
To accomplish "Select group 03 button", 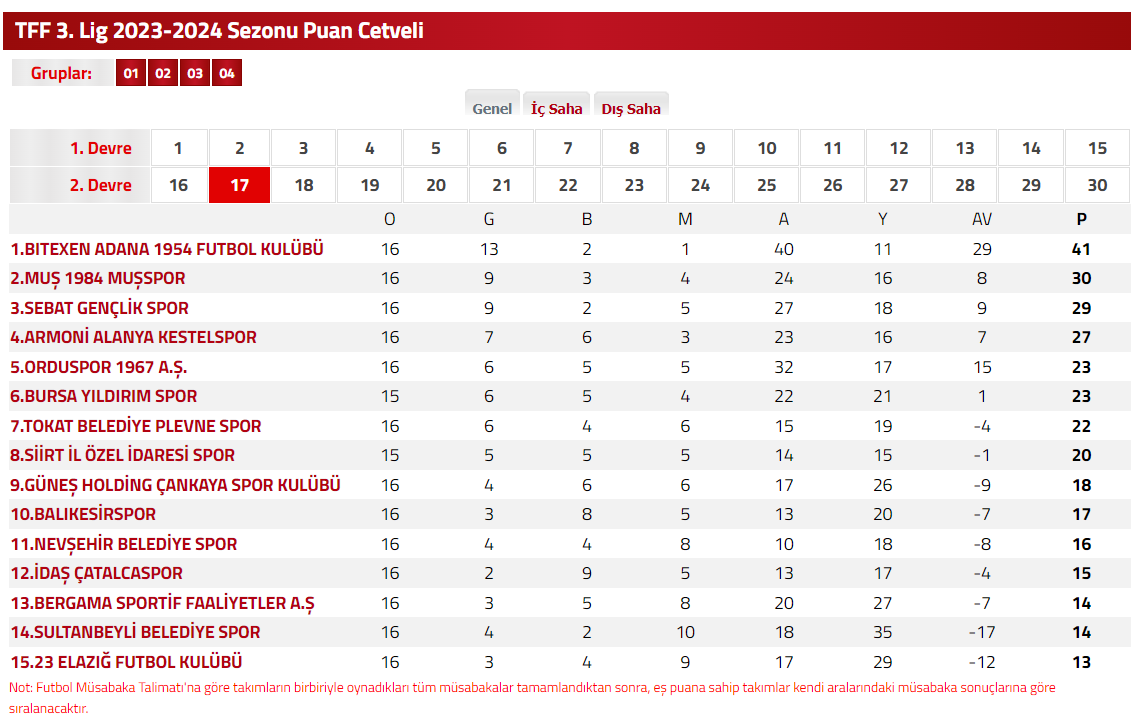I will coord(195,73).
